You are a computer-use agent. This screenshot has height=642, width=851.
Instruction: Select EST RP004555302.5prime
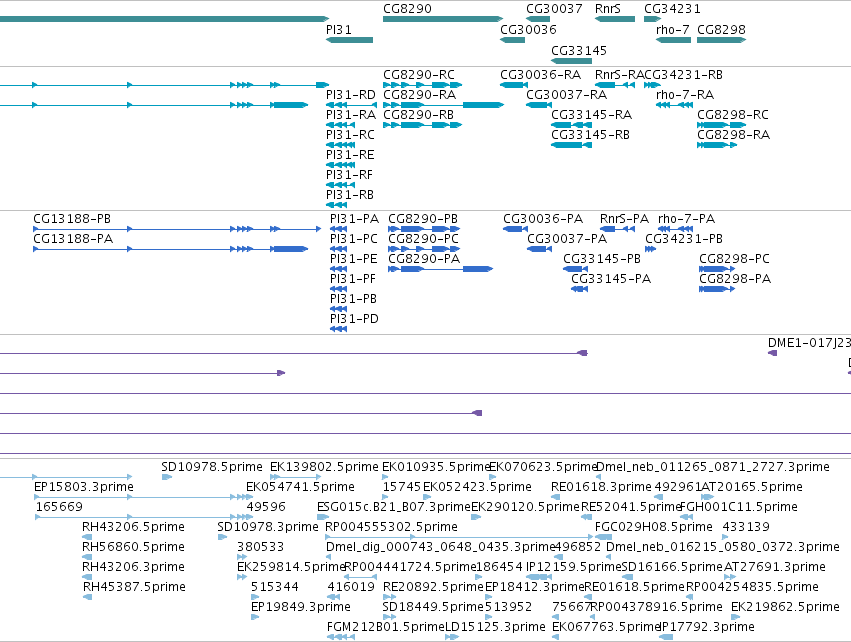coord(391,527)
